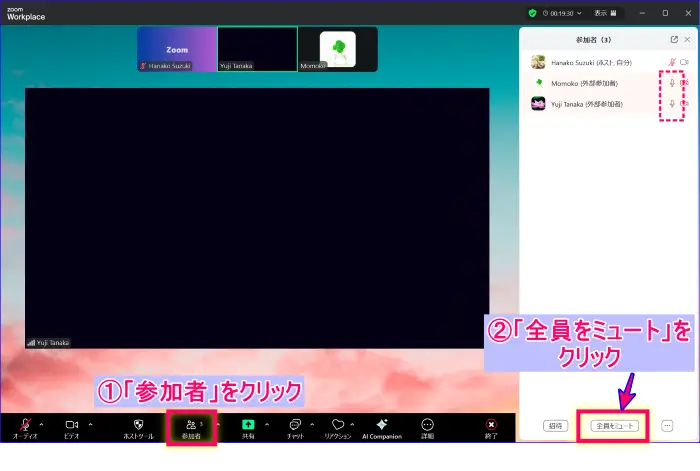Expand the audio options caret

39,424
